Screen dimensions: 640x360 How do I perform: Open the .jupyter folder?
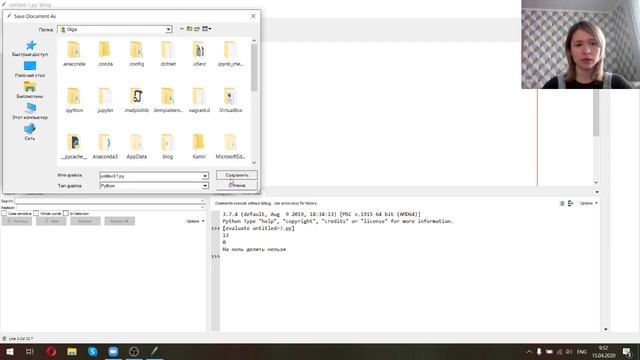point(105,100)
